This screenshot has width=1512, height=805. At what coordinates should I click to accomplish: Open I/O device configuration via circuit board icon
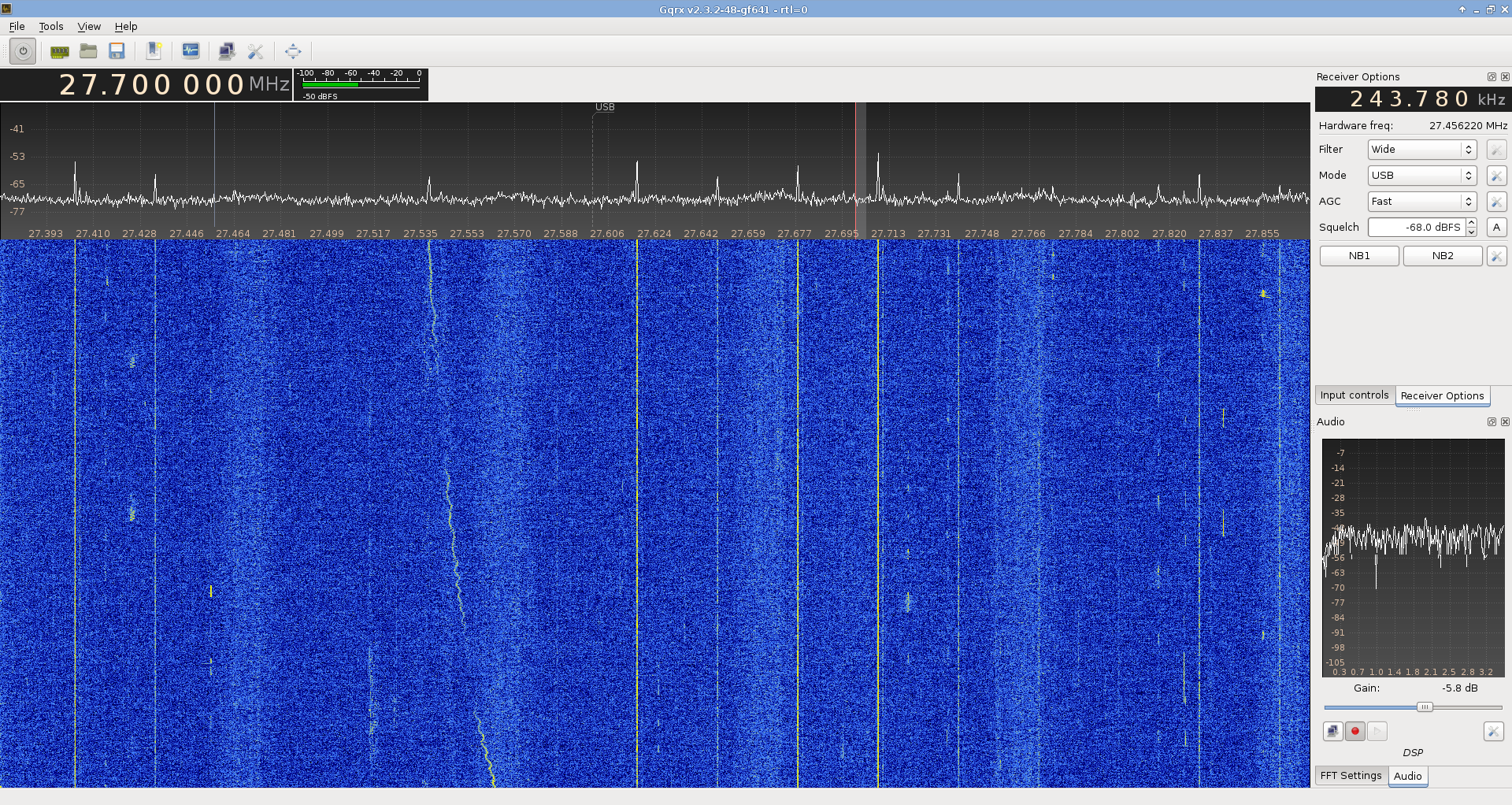coord(59,51)
